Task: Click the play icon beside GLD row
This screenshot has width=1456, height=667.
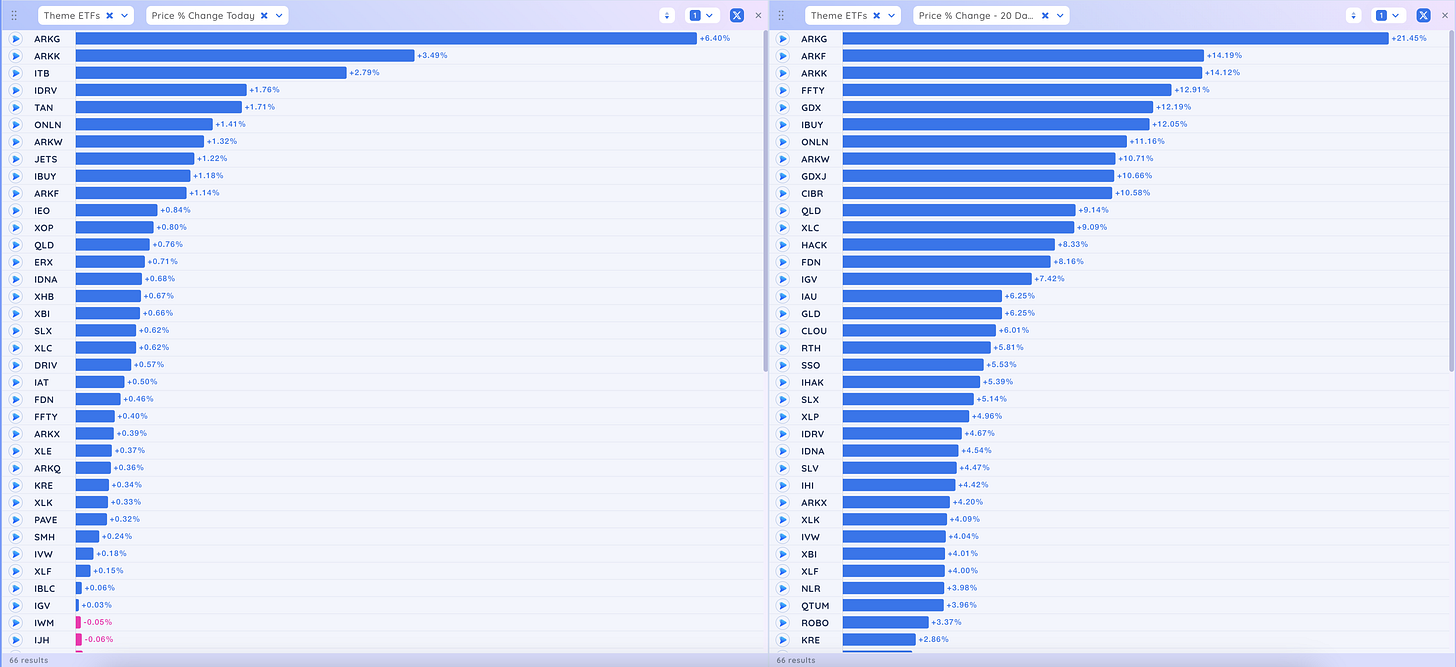Action: coord(783,314)
